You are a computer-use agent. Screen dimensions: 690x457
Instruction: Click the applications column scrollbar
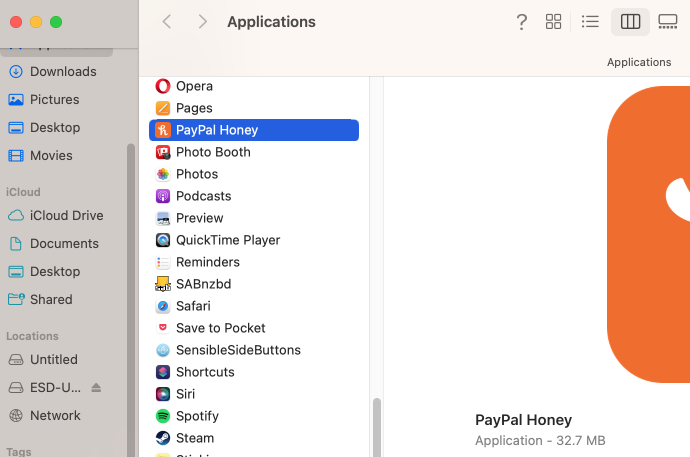click(377, 428)
